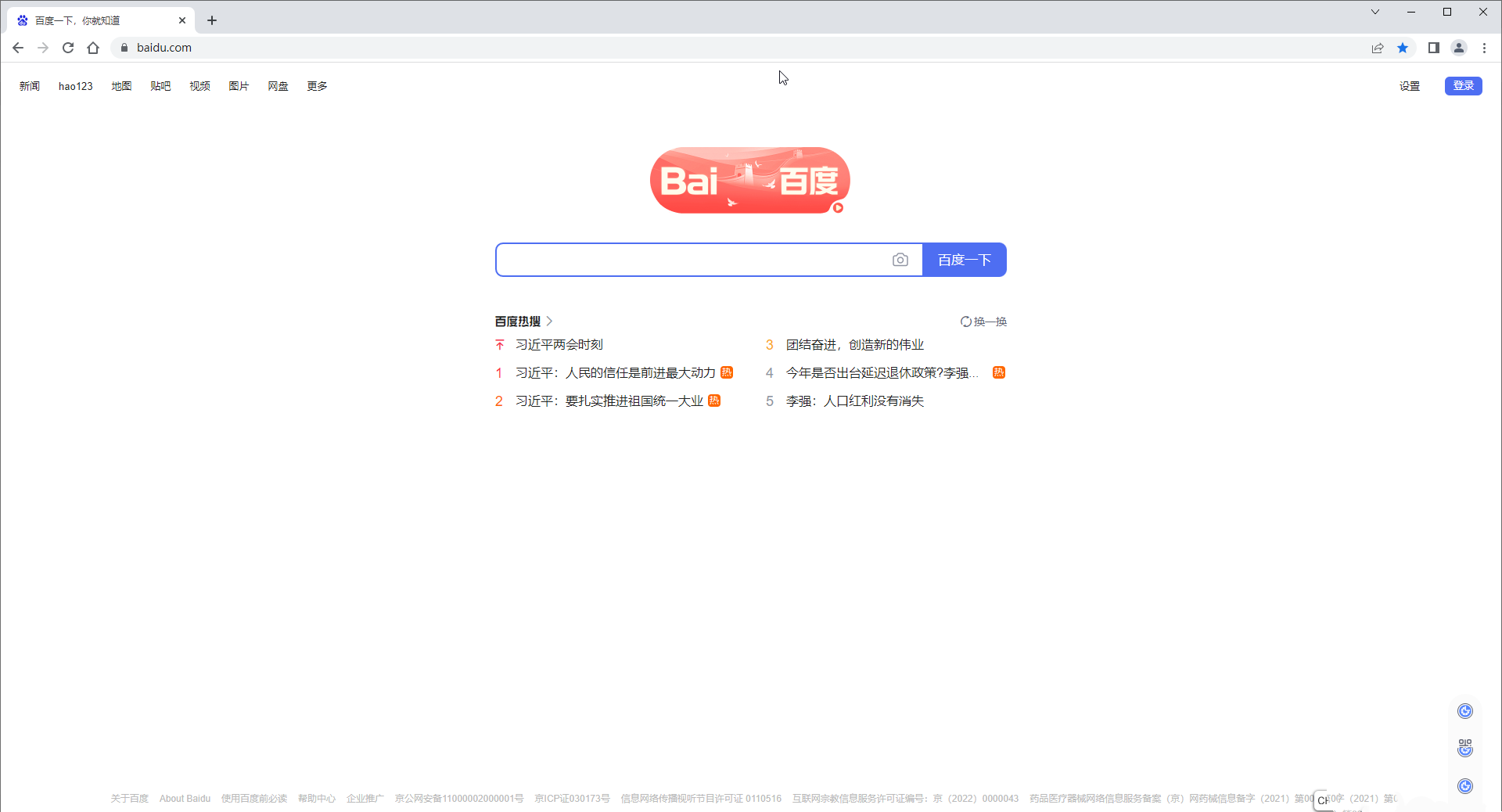The width and height of the screenshot is (1502, 812).
Task: Click the address bar URL baidu.com
Action: click(164, 48)
